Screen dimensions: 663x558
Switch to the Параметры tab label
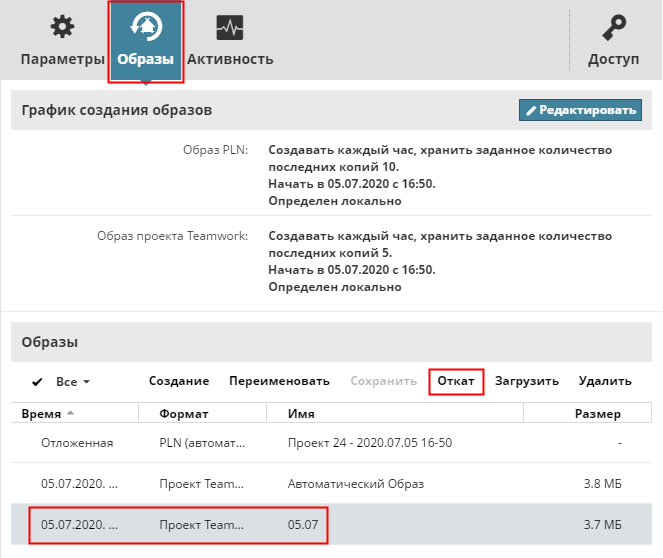click(62, 59)
